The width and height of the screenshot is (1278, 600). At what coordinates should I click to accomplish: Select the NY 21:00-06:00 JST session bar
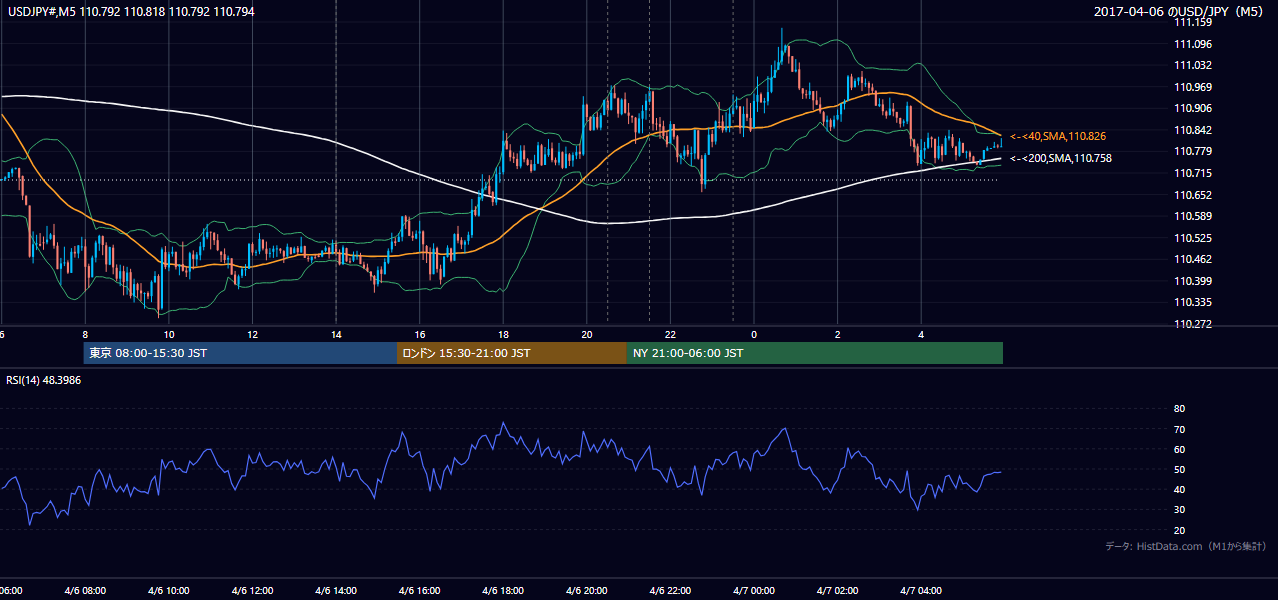(814, 353)
